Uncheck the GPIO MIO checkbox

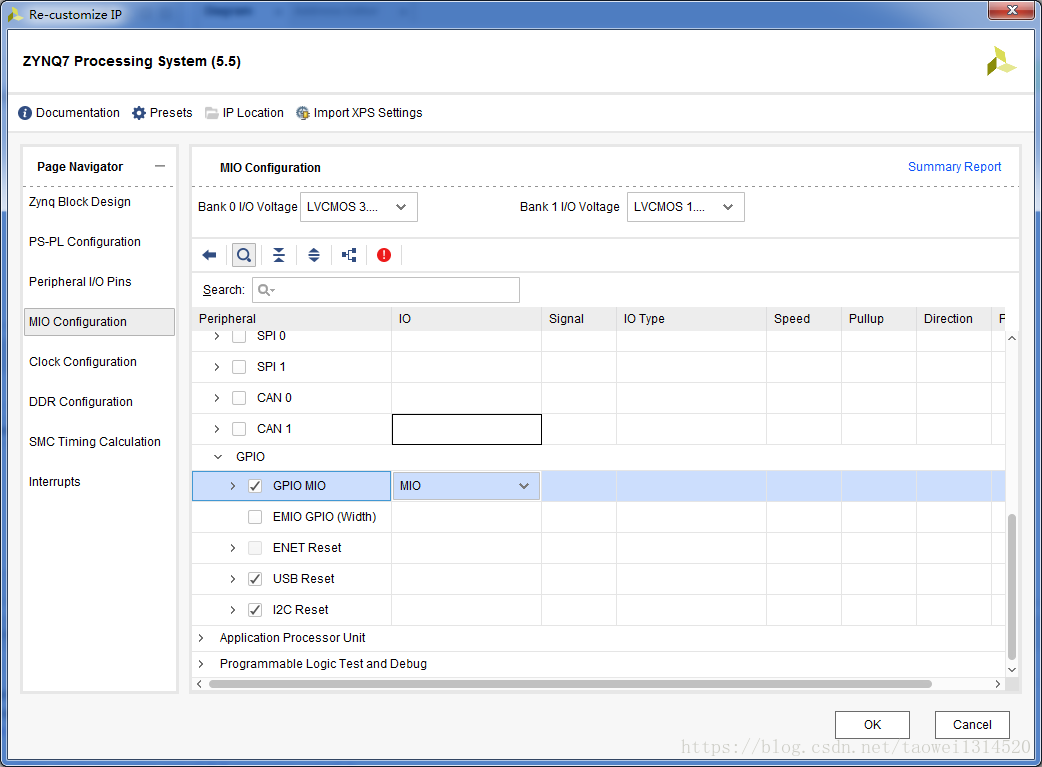pos(255,486)
